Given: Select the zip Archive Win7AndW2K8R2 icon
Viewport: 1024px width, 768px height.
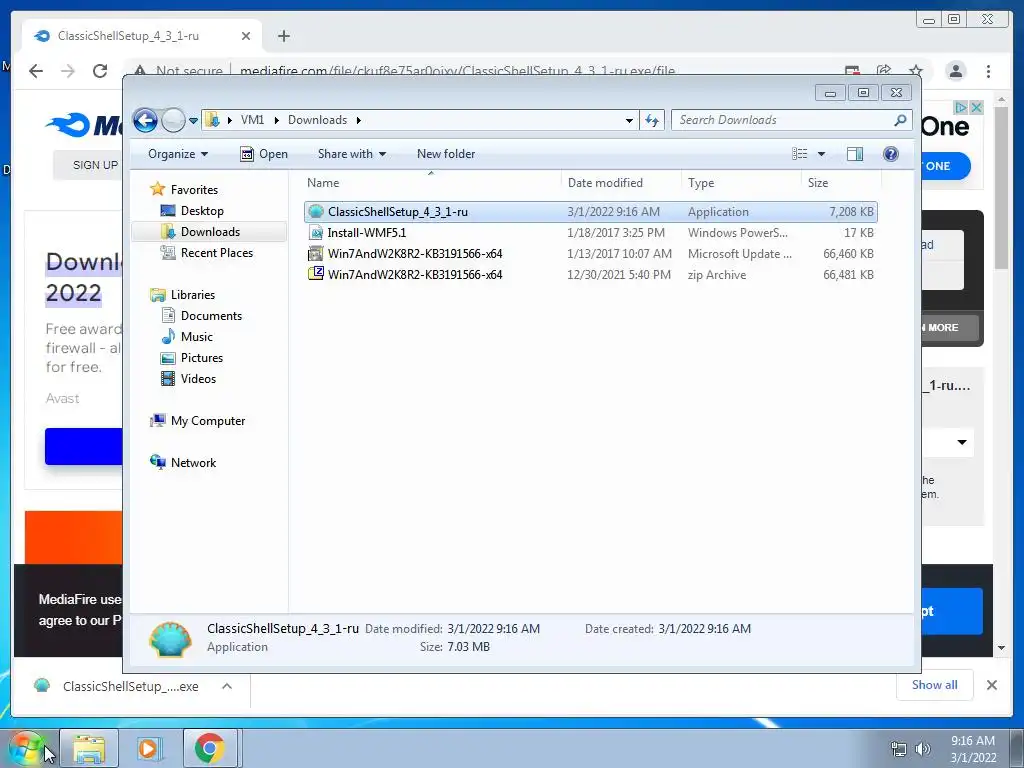Looking at the screenshot, I should pyautogui.click(x=316, y=274).
